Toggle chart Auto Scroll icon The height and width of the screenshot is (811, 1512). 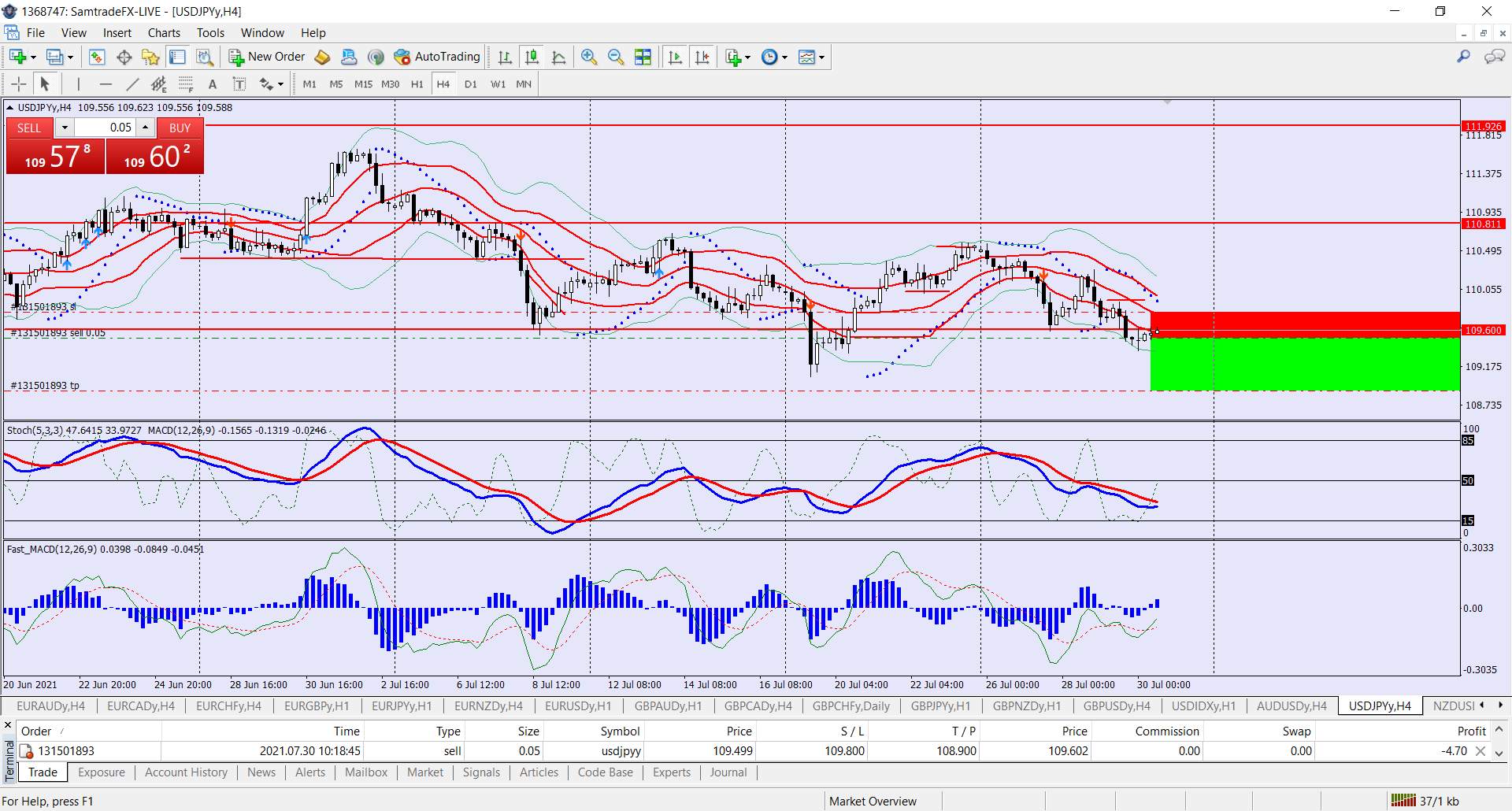tap(675, 57)
